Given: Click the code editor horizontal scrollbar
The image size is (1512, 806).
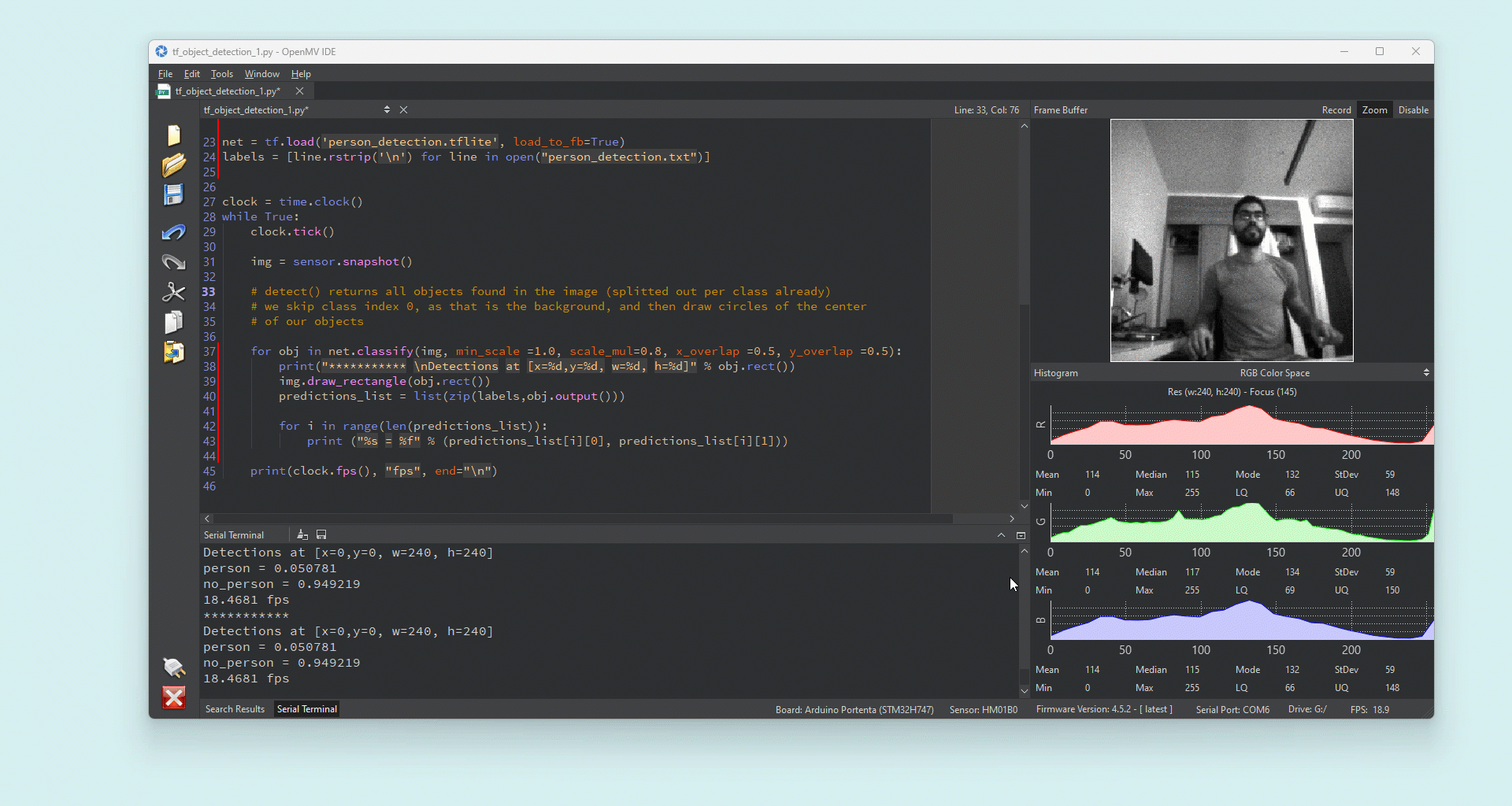Looking at the screenshot, I should point(583,519).
